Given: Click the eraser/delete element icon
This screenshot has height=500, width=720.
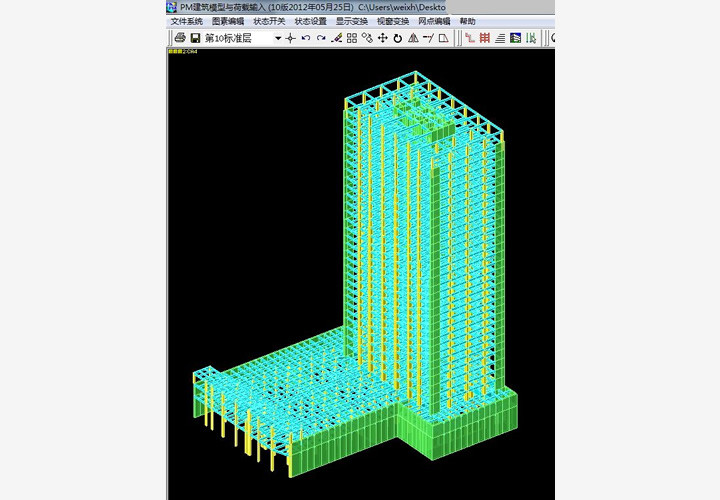Looking at the screenshot, I should (337, 38).
